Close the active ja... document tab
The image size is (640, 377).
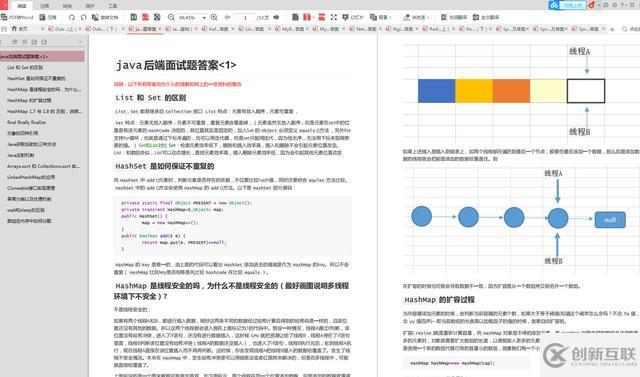[x=160, y=29]
